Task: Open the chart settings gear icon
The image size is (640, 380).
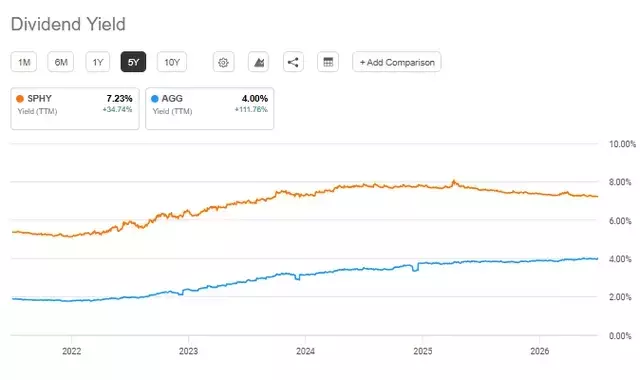Action: pos(223,62)
